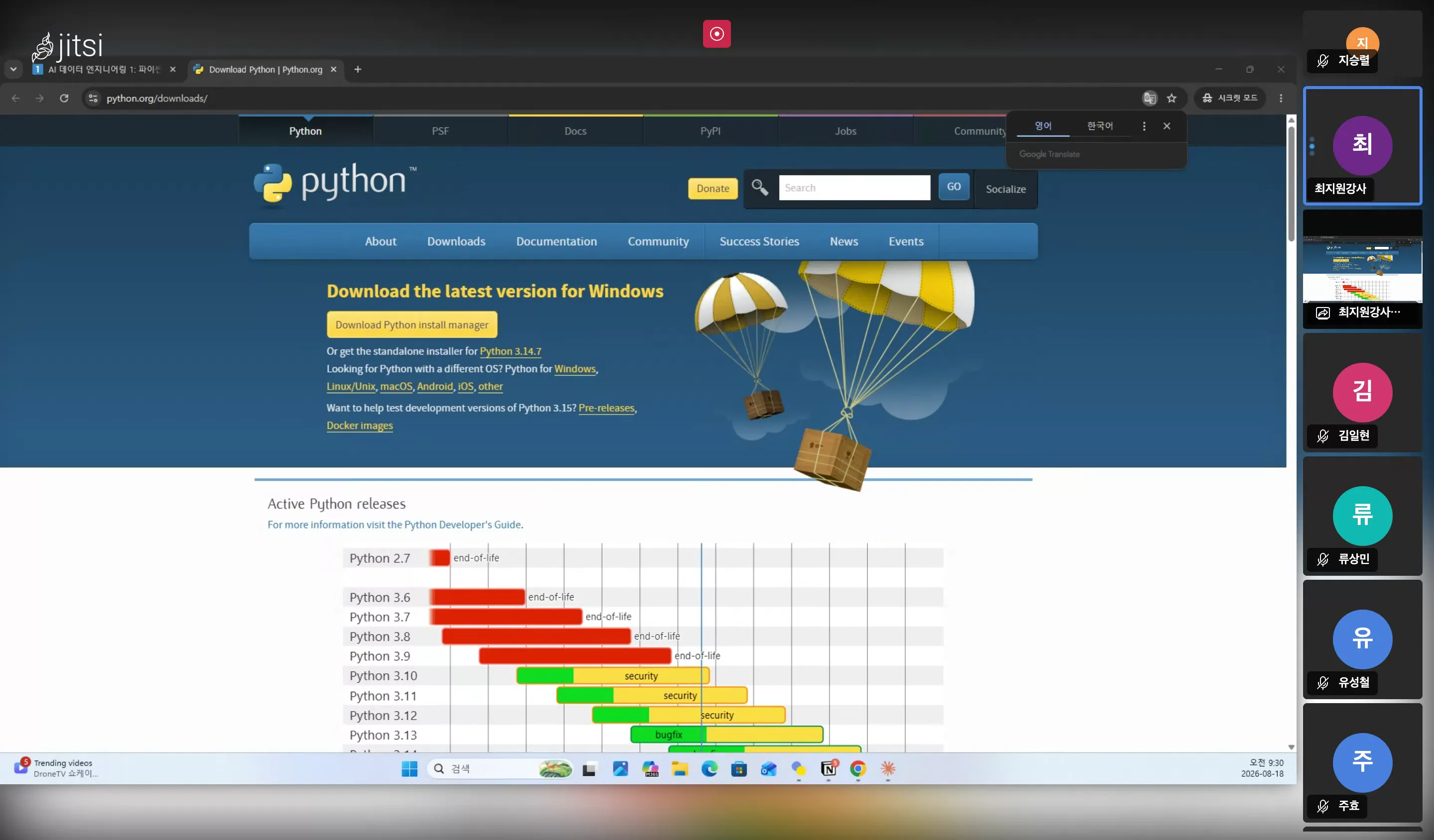Open File Explorer from the taskbar
This screenshot has height=840, width=1434.
[680, 769]
